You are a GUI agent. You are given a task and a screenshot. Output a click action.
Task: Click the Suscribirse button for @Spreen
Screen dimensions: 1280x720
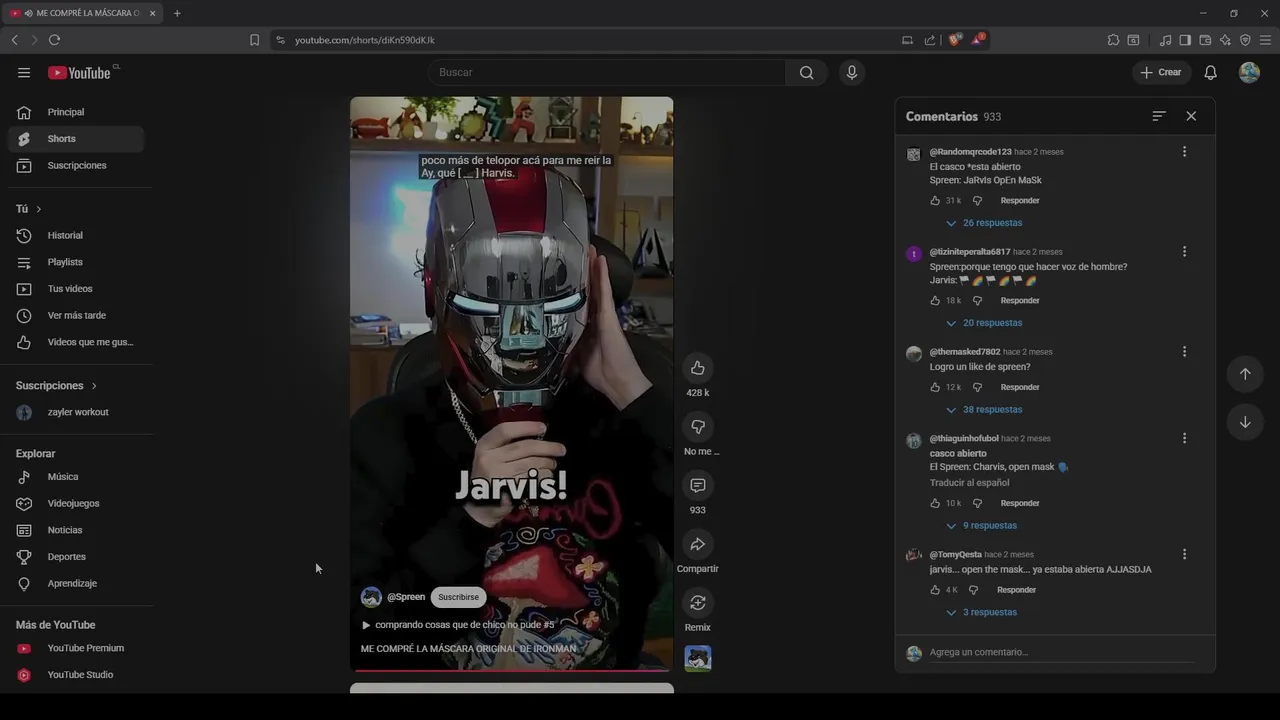[458, 597]
